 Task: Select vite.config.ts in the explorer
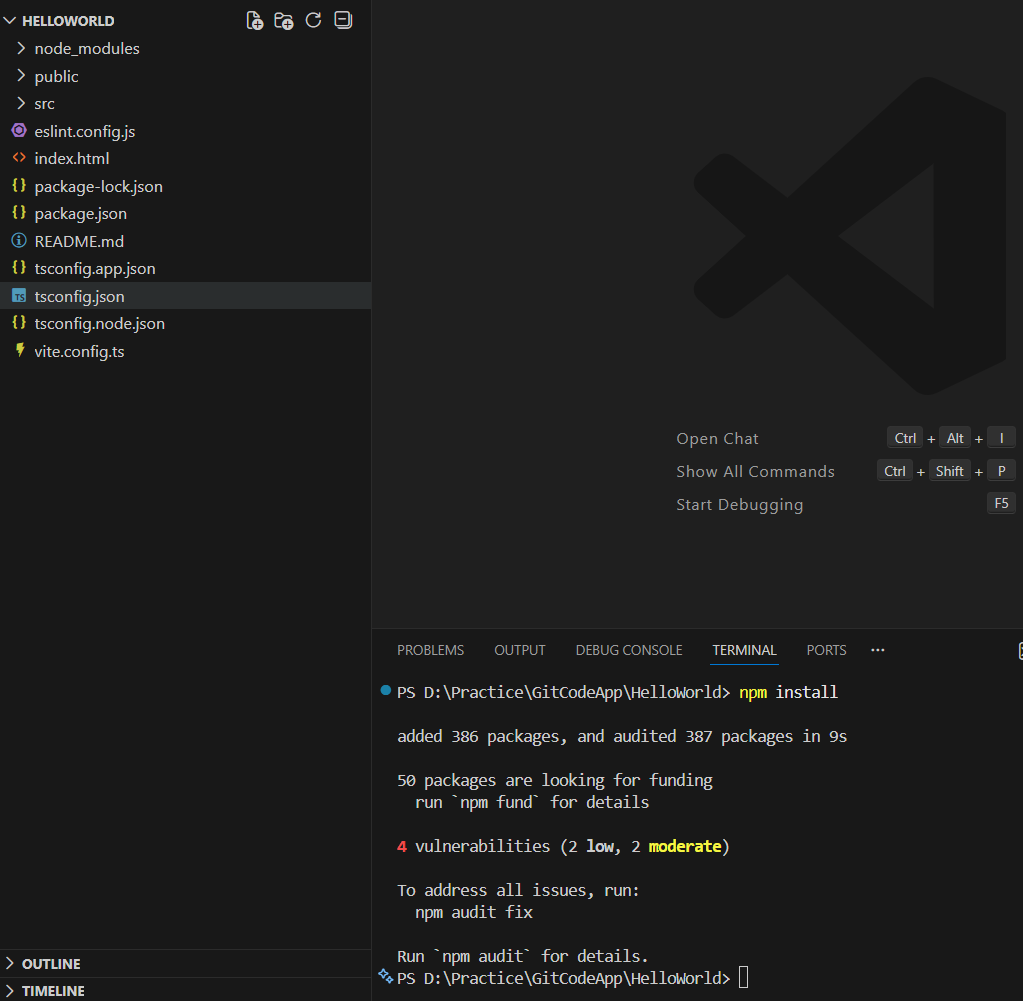click(79, 351)
